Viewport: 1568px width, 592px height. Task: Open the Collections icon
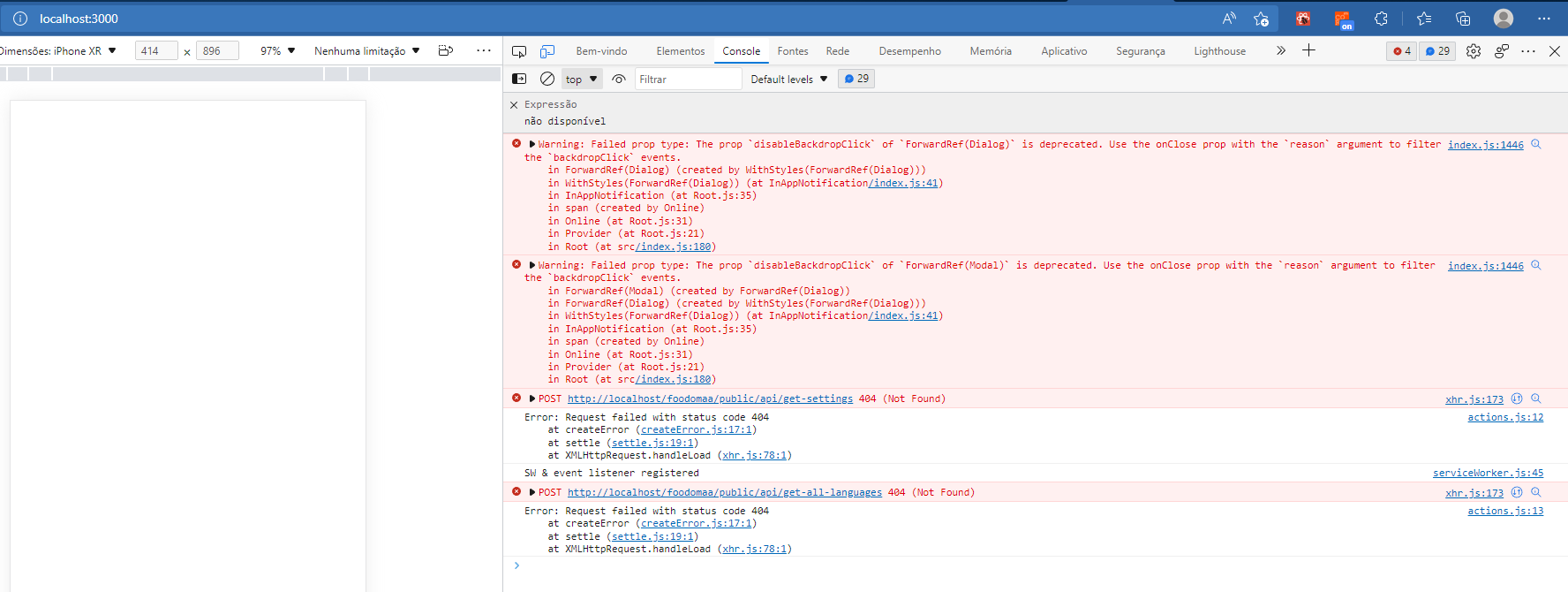coord(1463,19)
